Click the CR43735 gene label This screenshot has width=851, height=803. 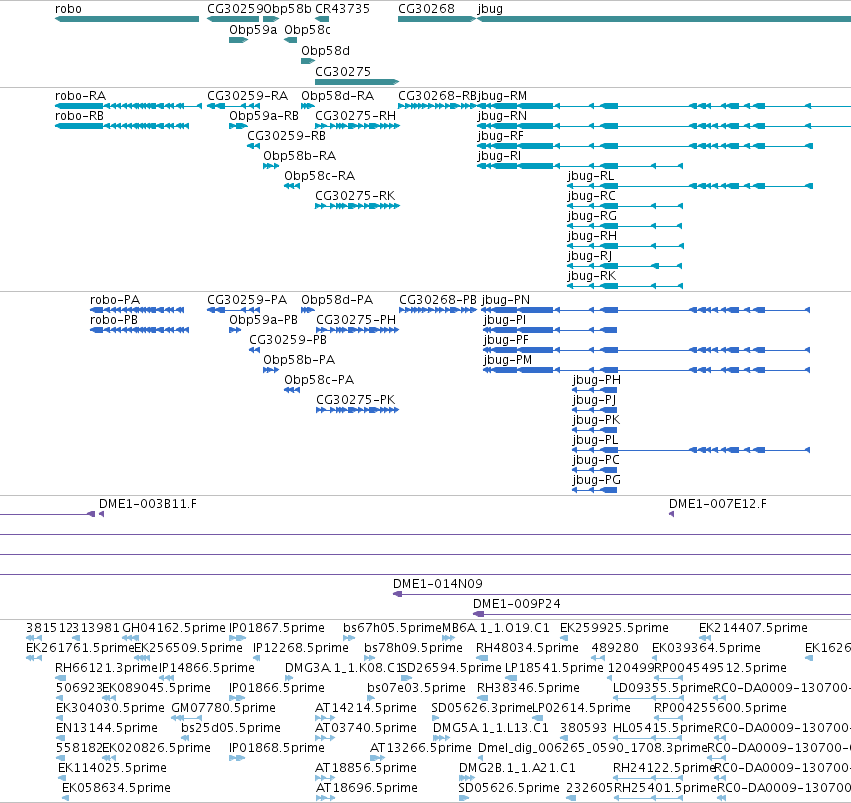coord(342,9)
